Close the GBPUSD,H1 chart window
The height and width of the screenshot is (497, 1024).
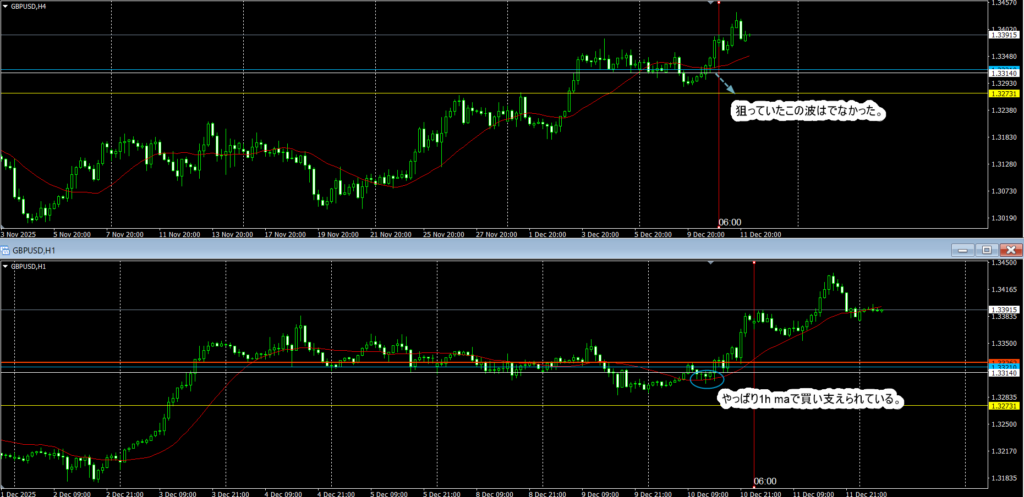click(1009, 248)
